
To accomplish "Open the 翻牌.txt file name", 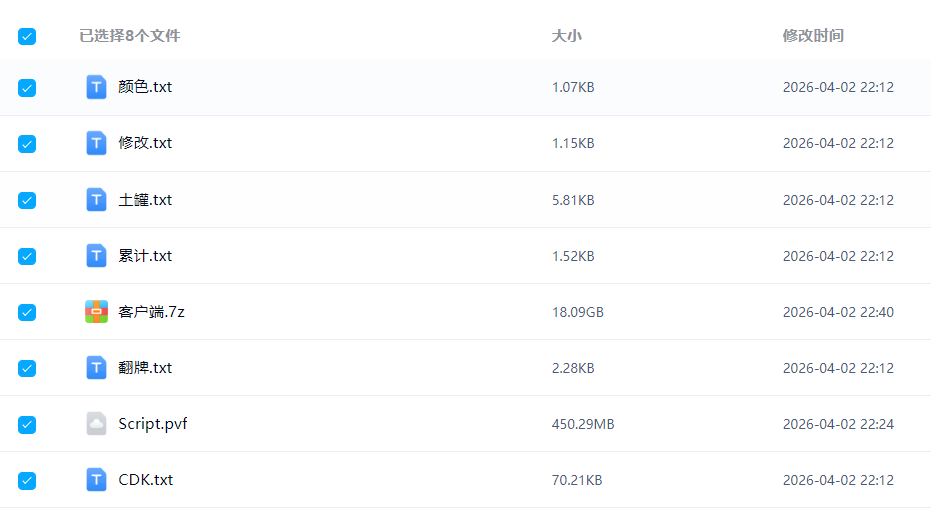I will pos(145,368).
